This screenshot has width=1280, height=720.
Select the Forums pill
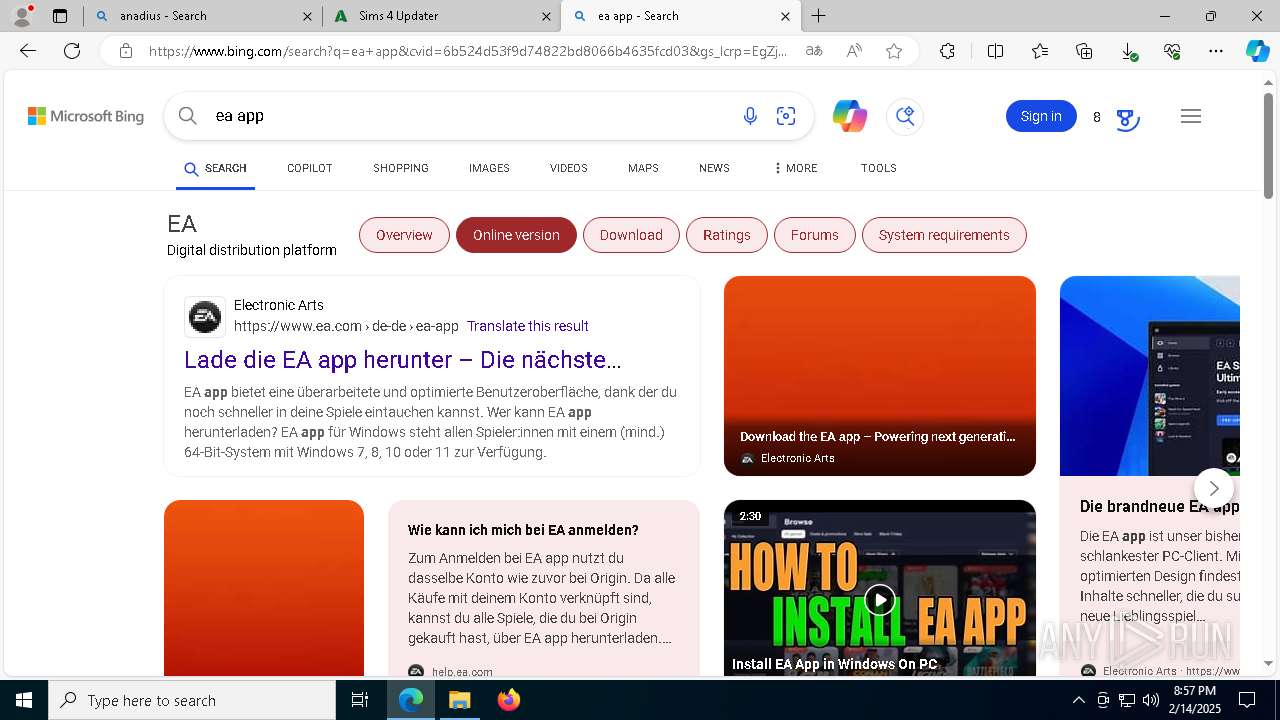click(815, 235)
